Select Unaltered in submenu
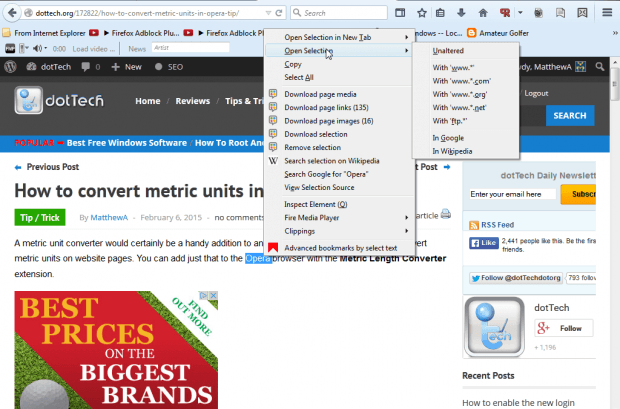 coord(466,51)
